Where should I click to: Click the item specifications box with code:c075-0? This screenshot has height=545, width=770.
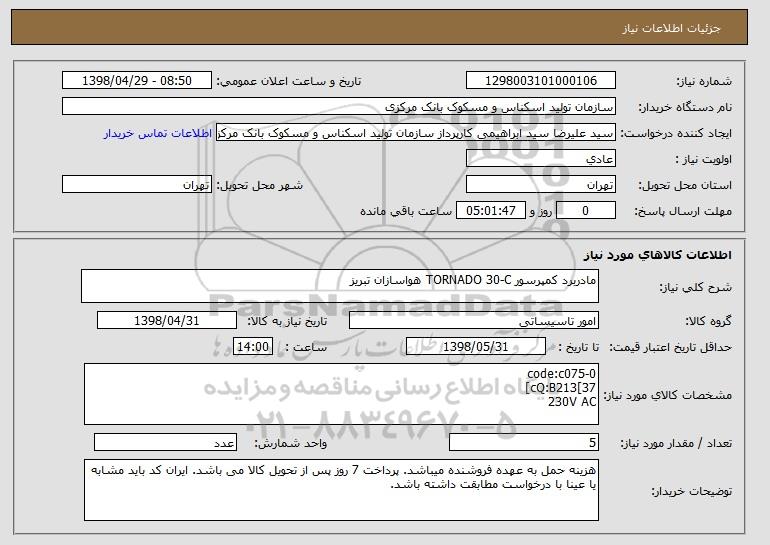pyautogui.click(x=341, y=394)
